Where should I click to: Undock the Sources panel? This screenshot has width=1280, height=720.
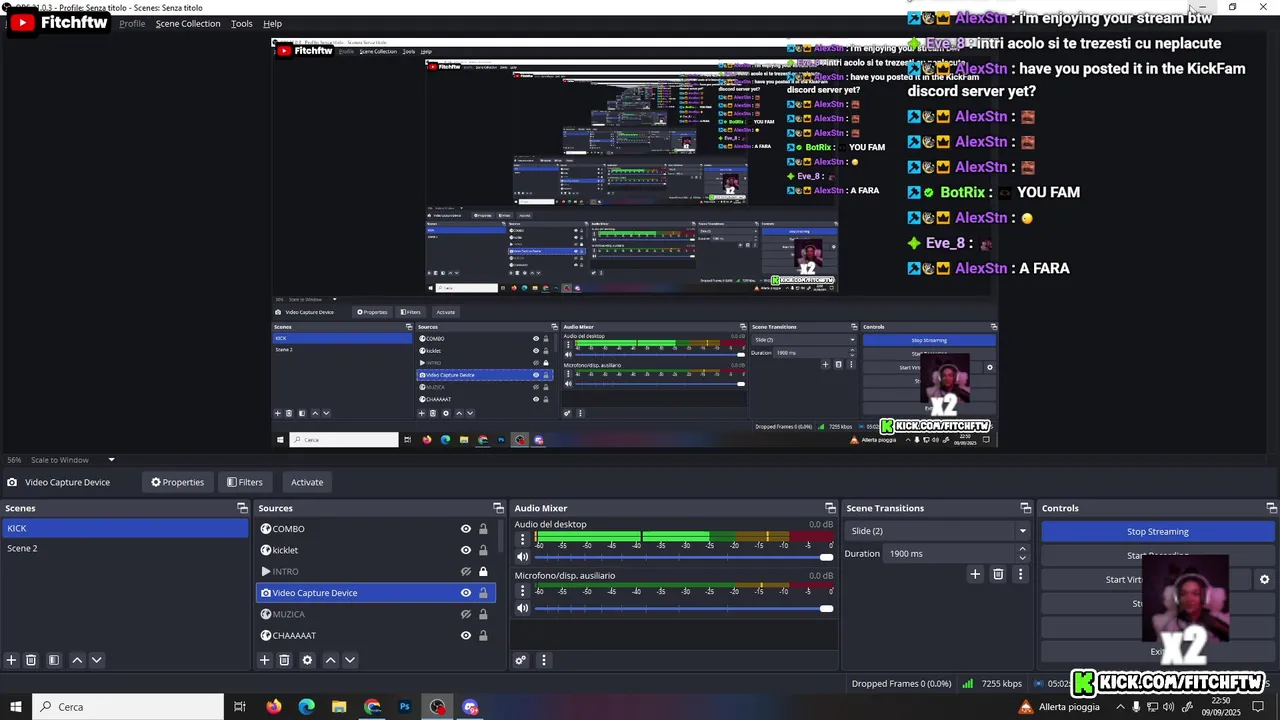(x=498, y=508)
